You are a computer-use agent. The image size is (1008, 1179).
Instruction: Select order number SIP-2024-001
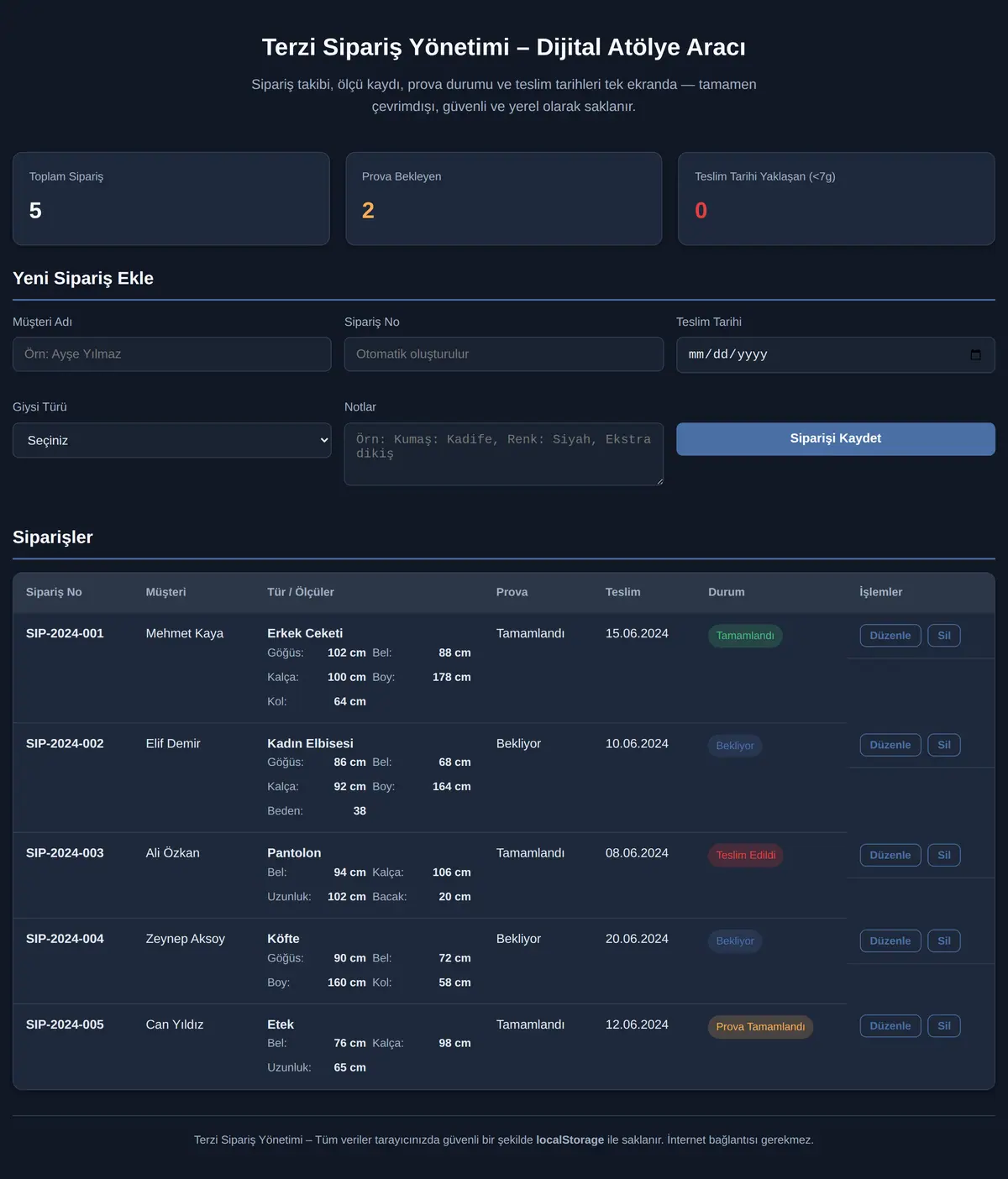(65, 633)
